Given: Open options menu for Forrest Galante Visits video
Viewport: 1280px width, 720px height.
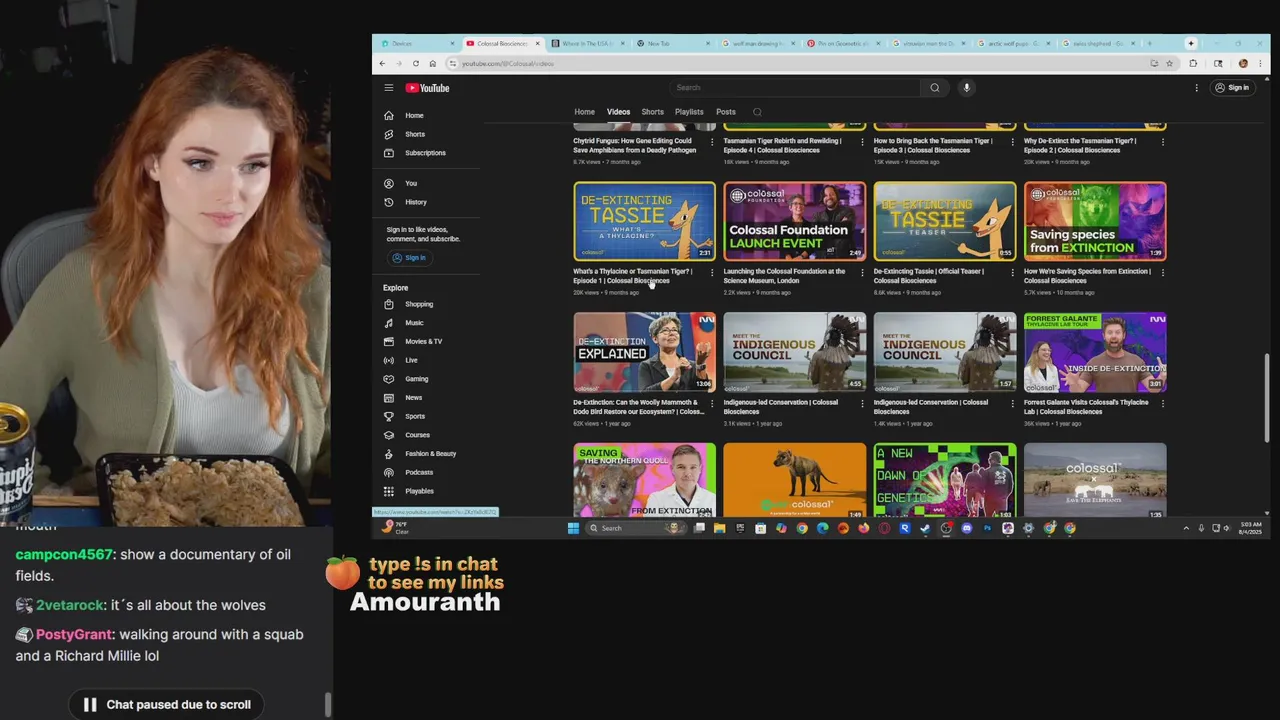Looking at the screenshot, I should point(1162,403).
